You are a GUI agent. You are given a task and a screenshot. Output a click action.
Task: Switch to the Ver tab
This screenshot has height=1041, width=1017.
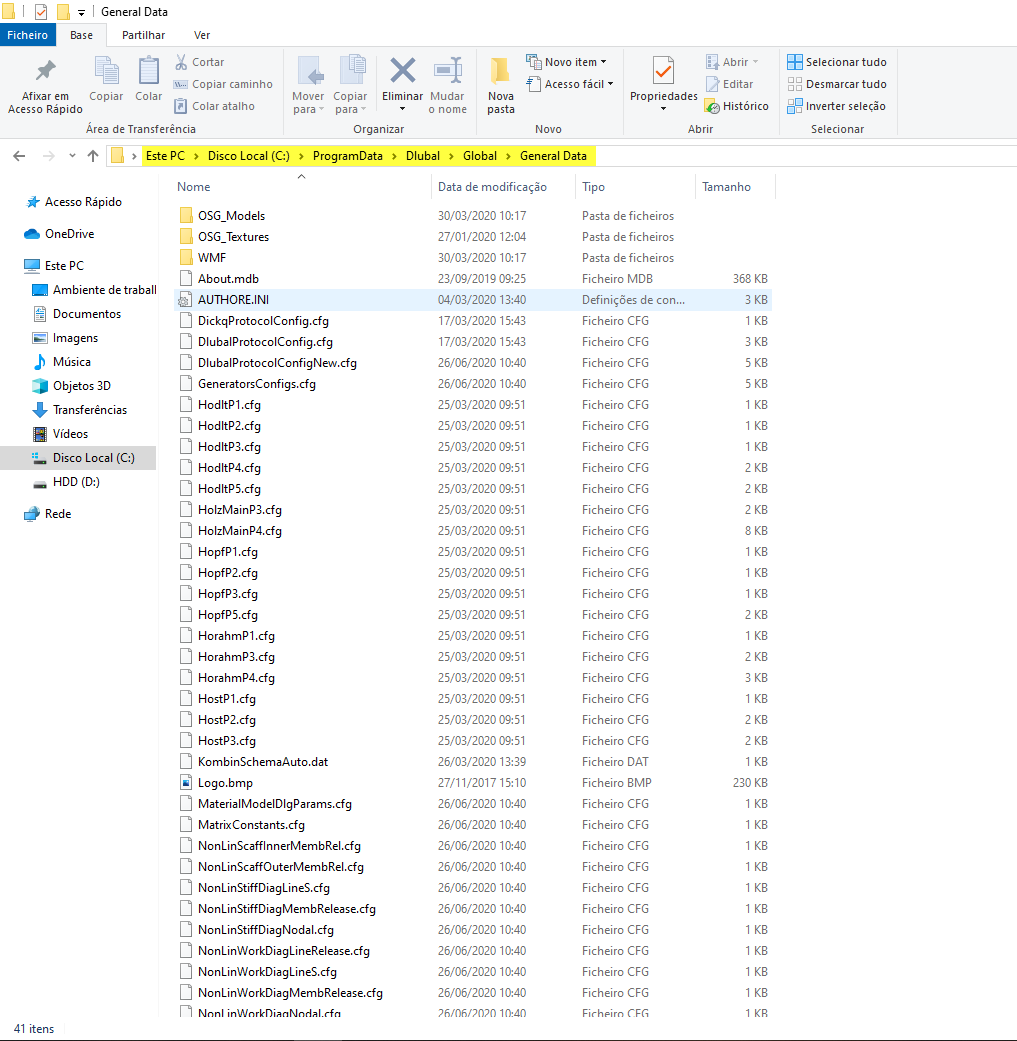coord(202,34)
